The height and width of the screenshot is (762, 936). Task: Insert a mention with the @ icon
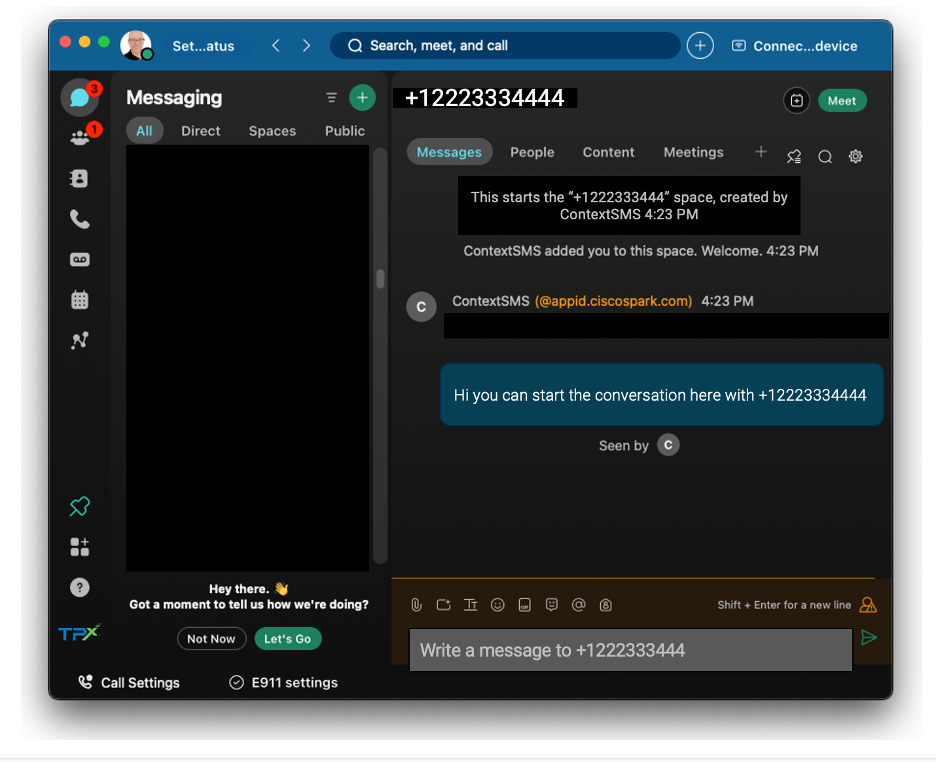click(578, 605)
